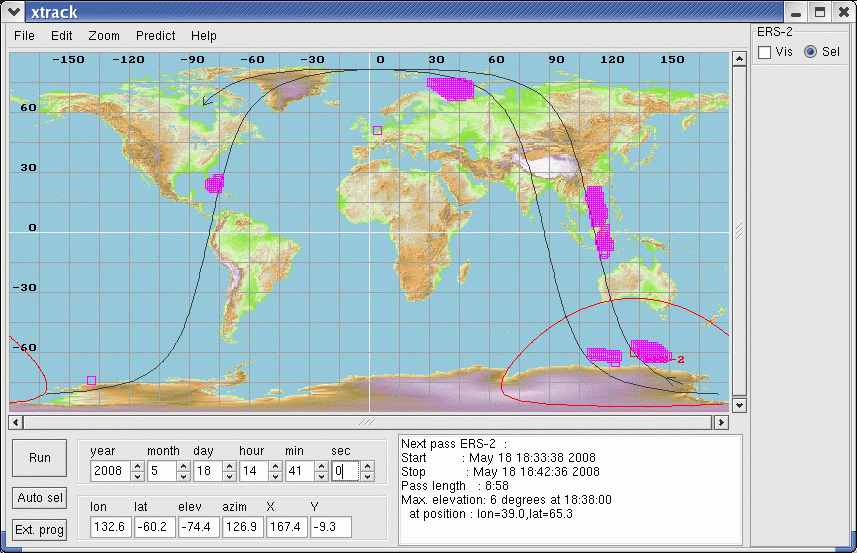Enable the Vis checkbox for ERS-2
This screenshot has width=857, height=553.
click(765, 52)
